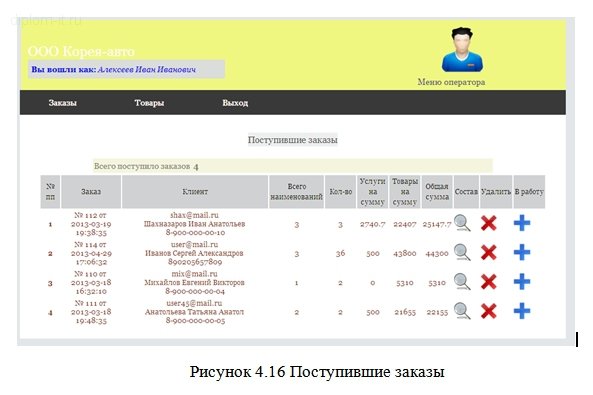Send order № 111 to work

click(x=522, y=311)
